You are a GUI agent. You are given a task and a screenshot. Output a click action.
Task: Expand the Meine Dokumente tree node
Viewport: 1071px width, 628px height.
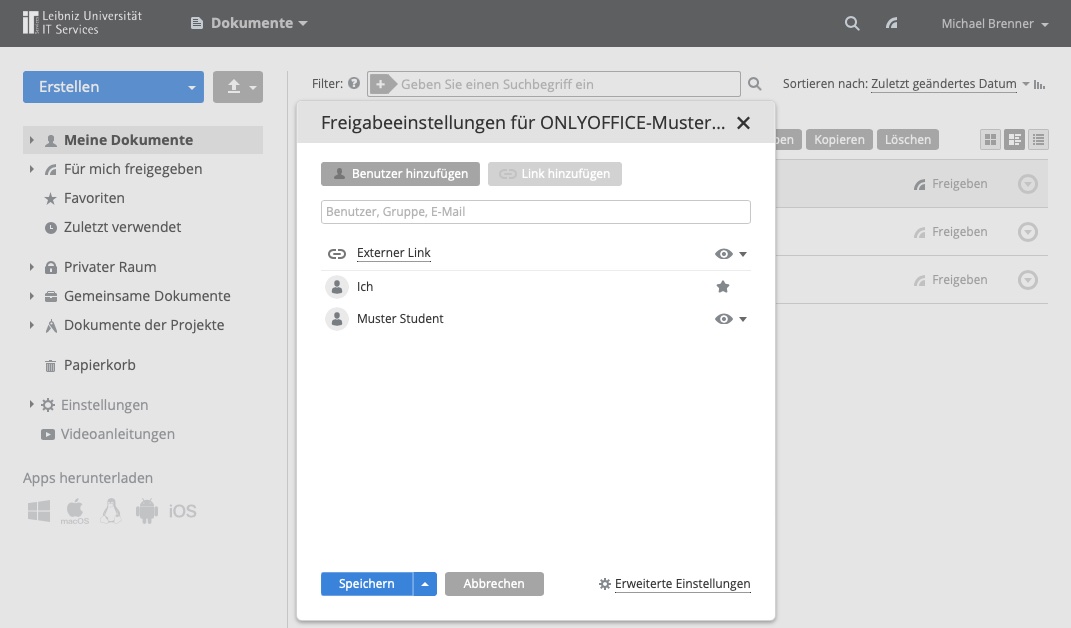[31, 140]
